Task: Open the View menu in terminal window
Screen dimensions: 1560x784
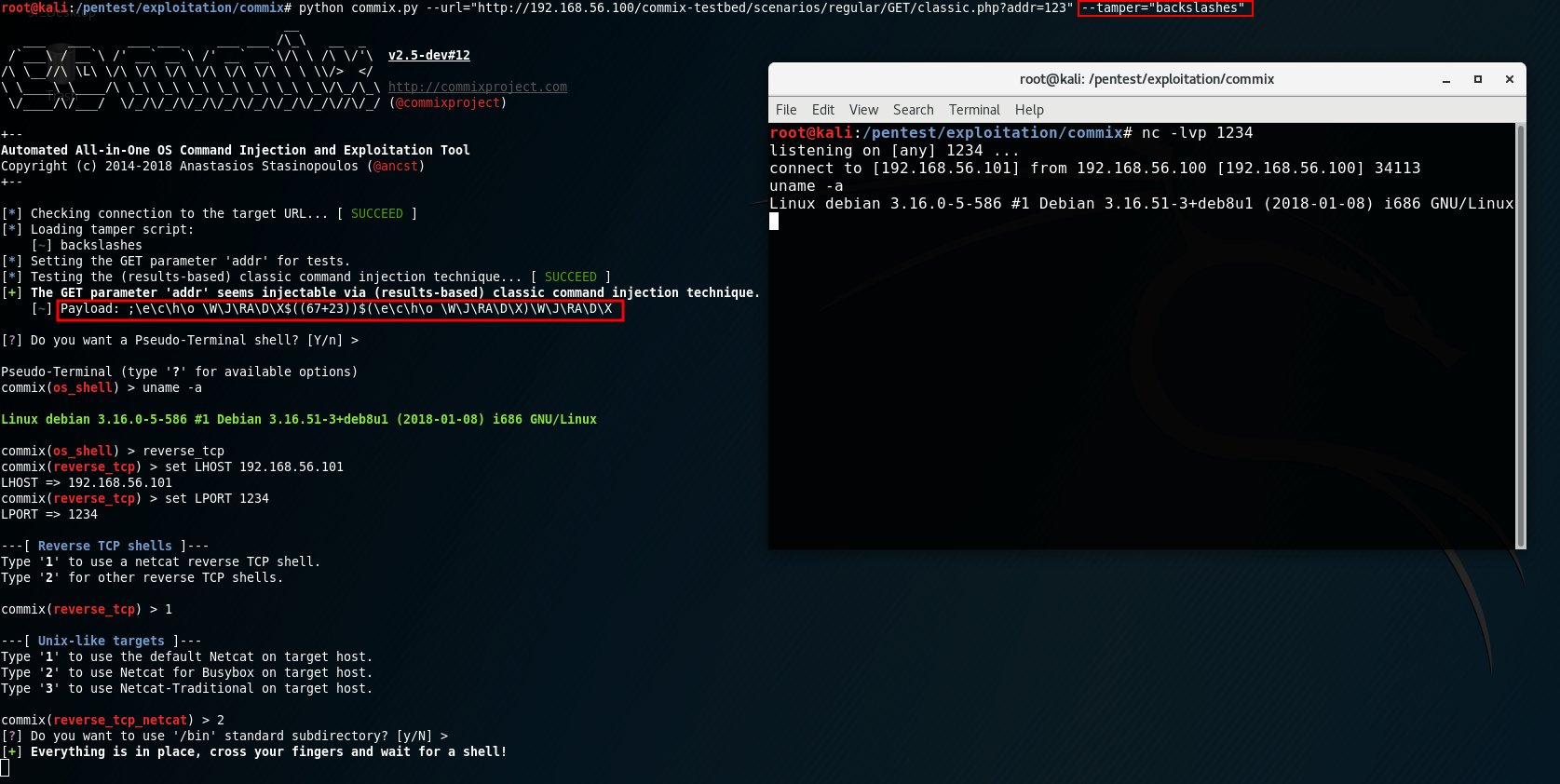Action: pos(863,110)
